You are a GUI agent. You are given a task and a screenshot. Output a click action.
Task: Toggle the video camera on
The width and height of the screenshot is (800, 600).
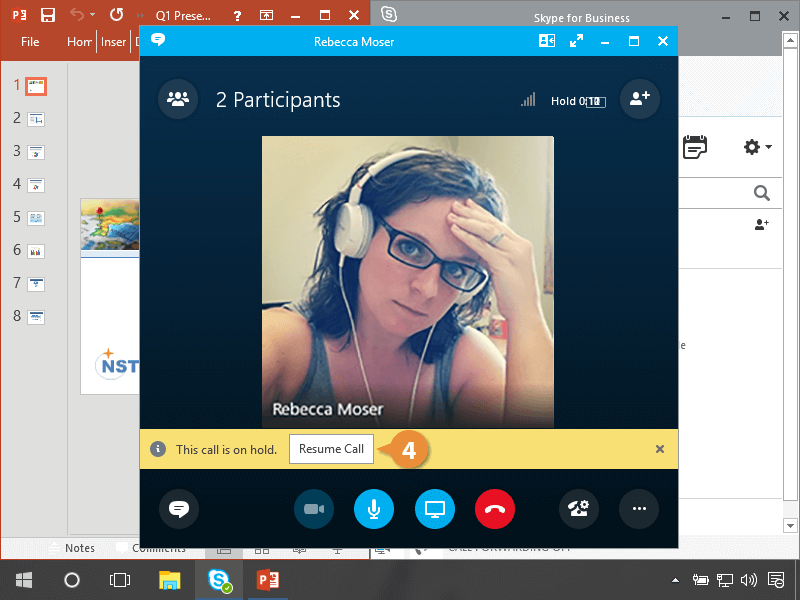pyautogui.click(x=314, y=509)
